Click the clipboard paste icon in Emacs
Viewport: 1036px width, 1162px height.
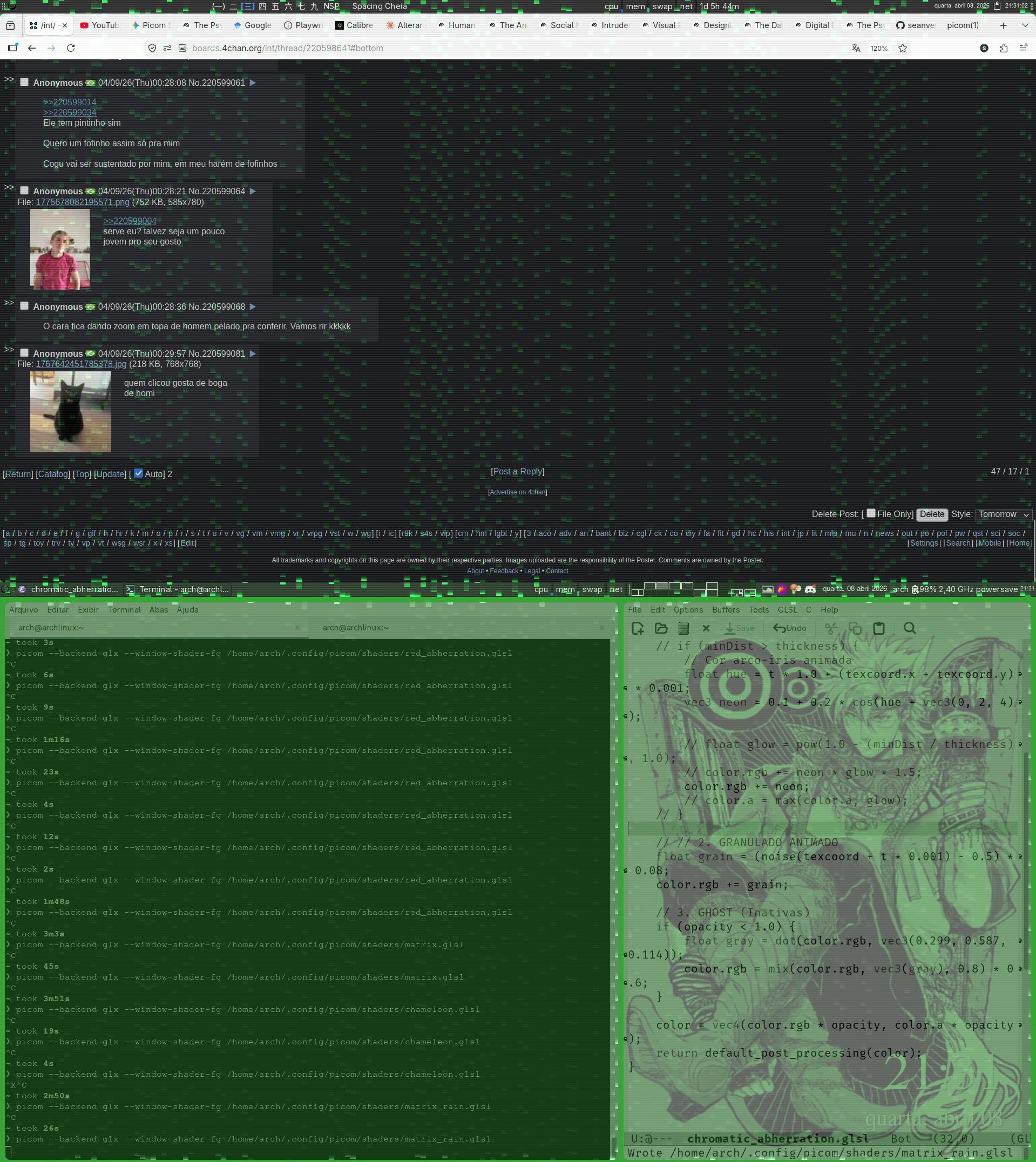[879, 628]
